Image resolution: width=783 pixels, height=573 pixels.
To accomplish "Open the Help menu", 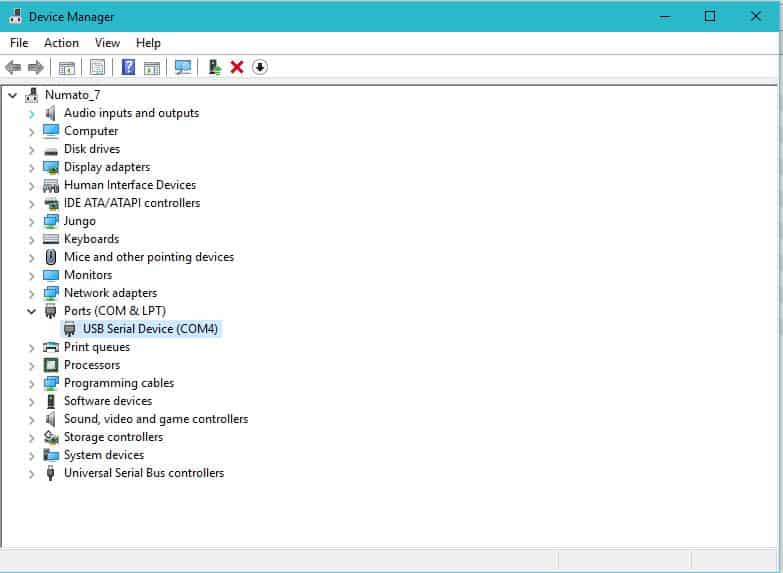I will click(148, 43).
